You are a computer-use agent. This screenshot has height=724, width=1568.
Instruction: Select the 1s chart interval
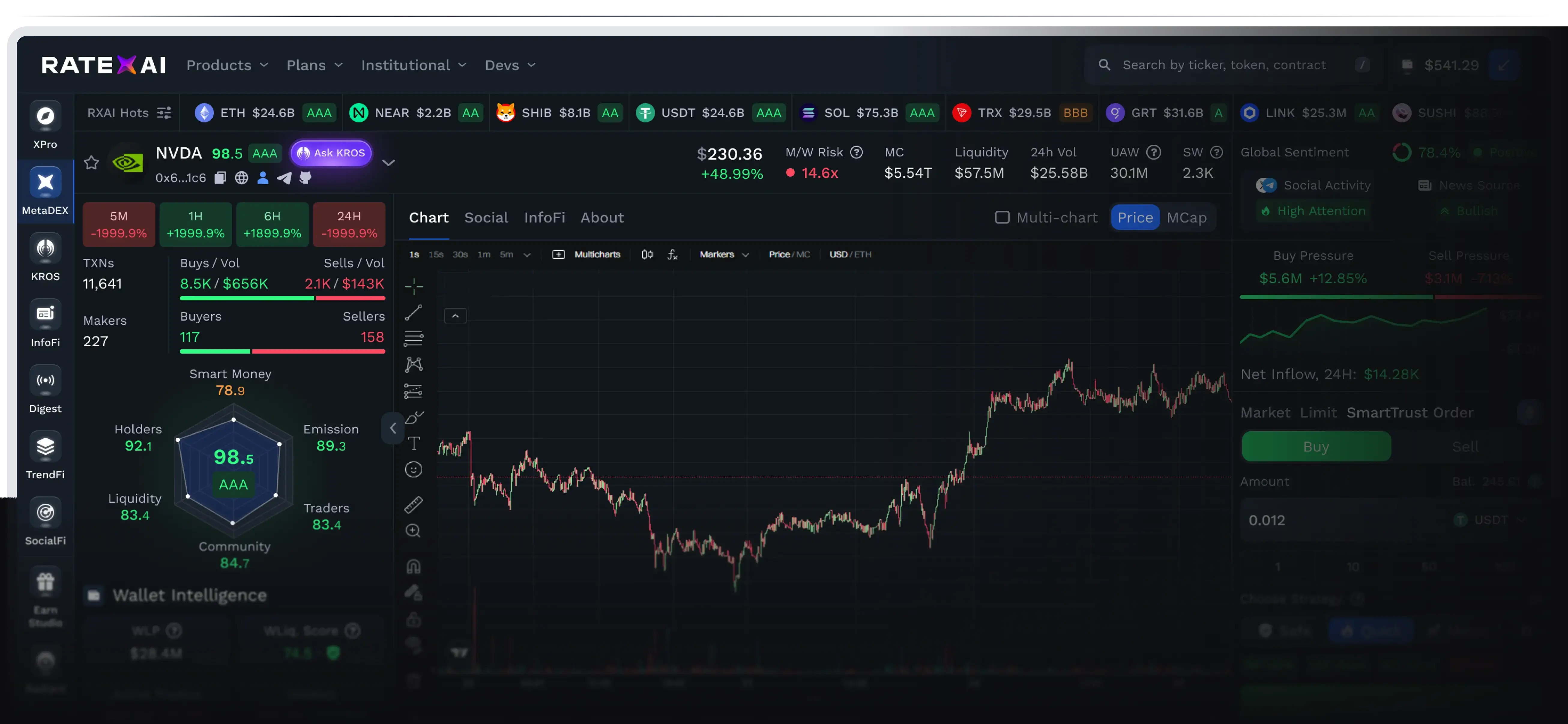pyautogui.click(x=414, y=255)
